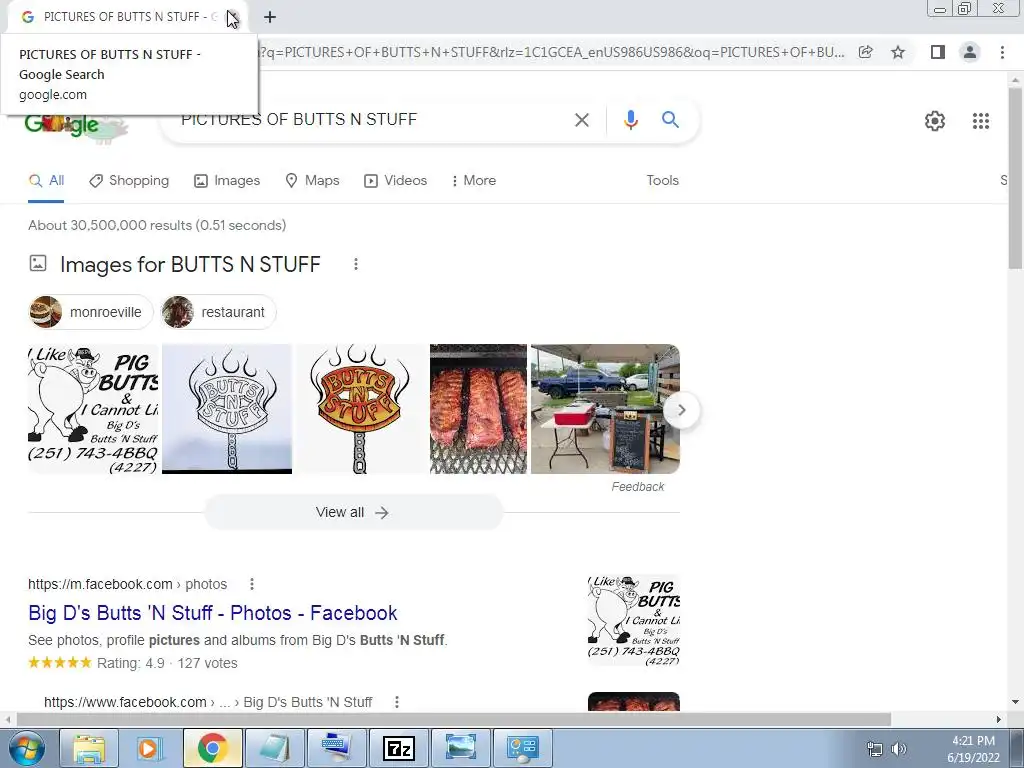Click Feedback under image results

click(x=637, y=487)
